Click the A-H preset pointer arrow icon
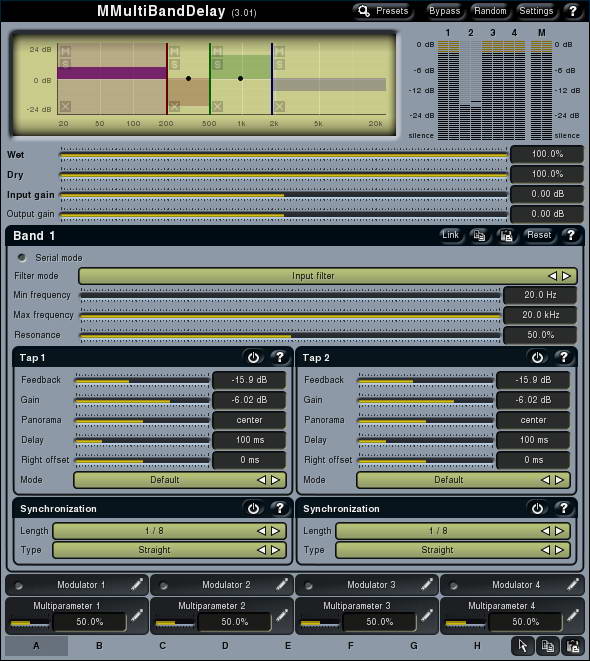This screenshot has width=590, height=661. (523, 646)
